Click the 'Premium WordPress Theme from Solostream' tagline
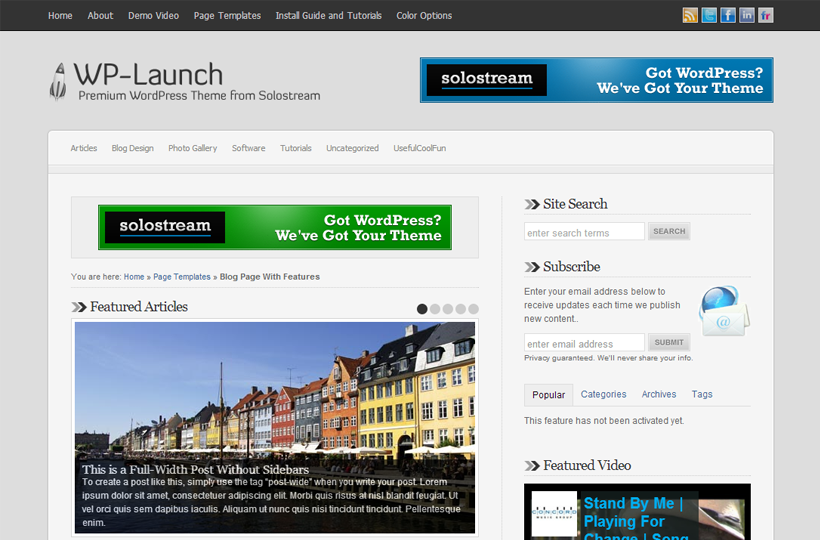 tap(199, 96)
